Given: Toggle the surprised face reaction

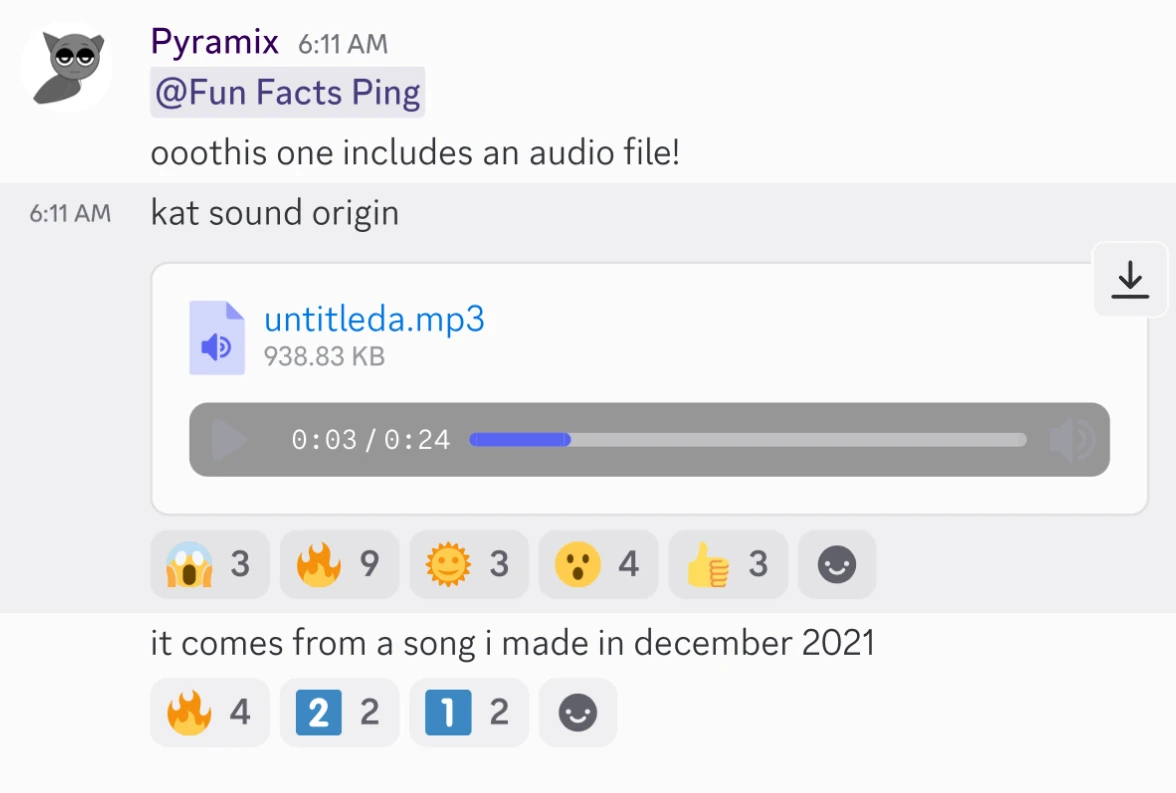Looking at the screenshot, I should [x=598, y=565].
